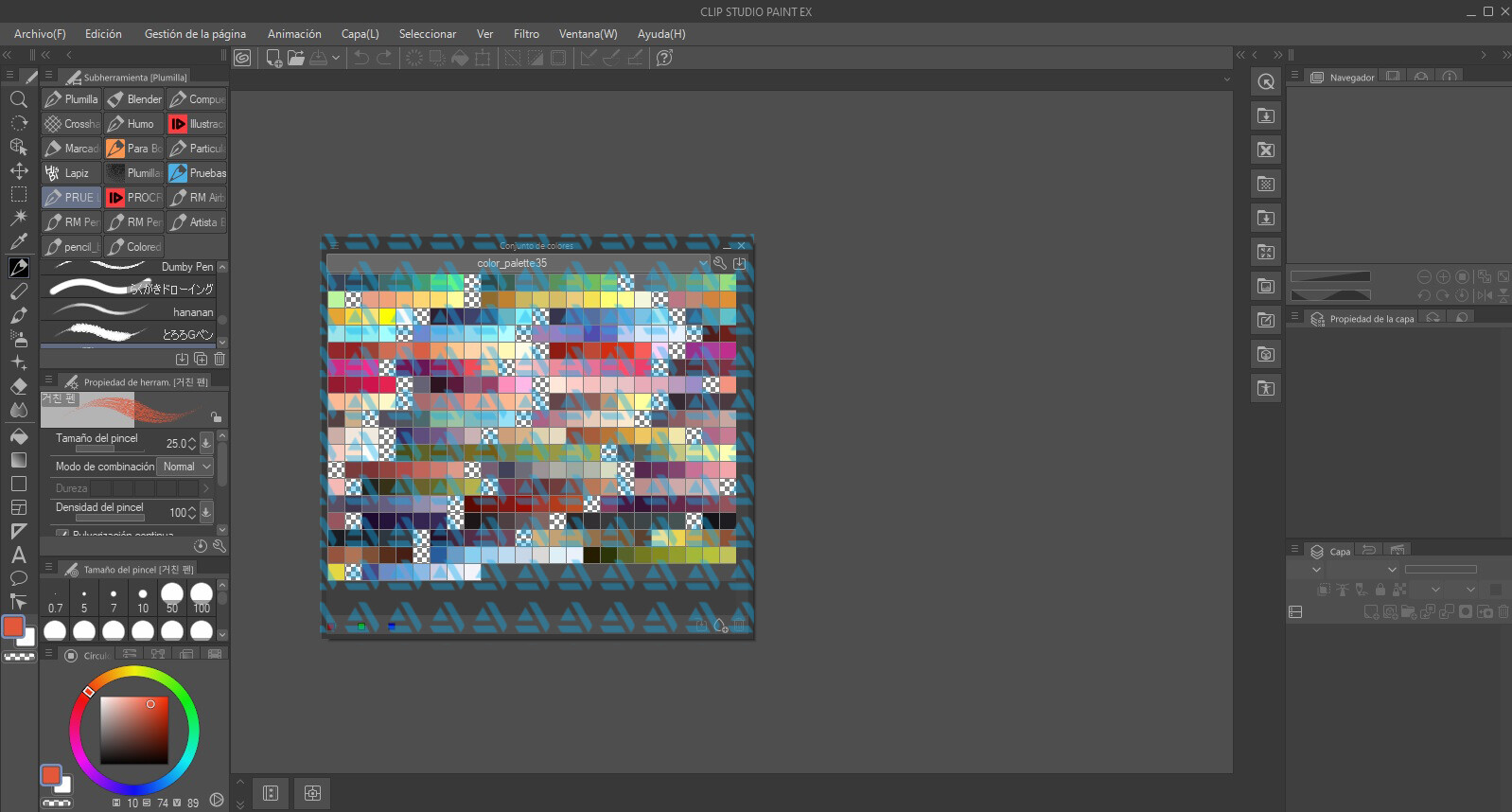Open help question mark icon
The image size is (1512, 812).
point(664,58)
